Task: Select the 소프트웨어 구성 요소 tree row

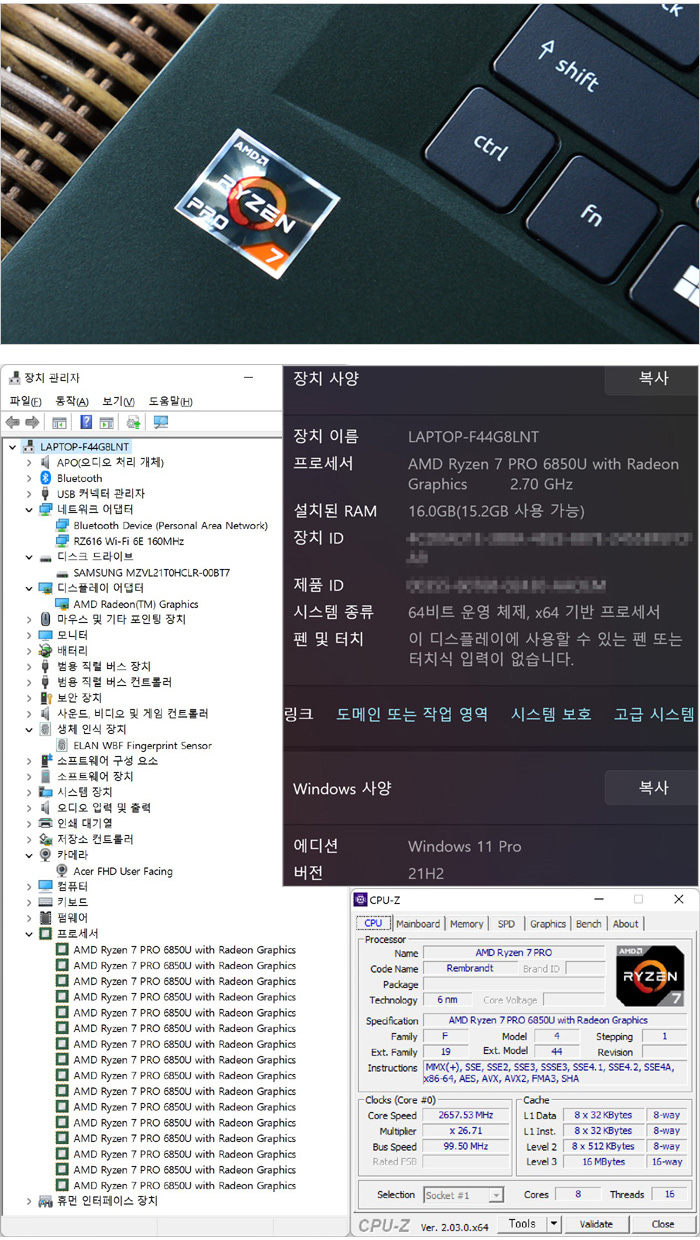Action: pyautogui.click(x=107, y=761)
